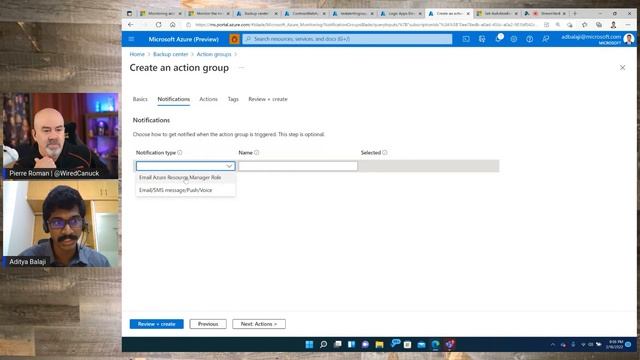The width and height of the screenshot is (640, 360).
Task: Close the Create an action group blade
Action: 622,68
